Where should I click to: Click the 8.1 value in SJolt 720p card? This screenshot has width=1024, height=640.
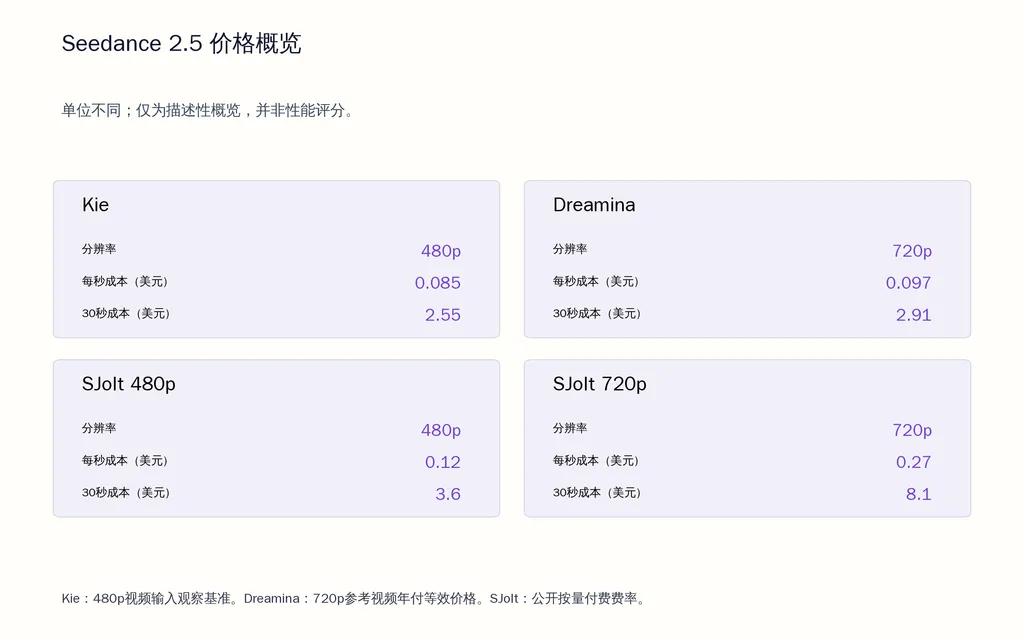pyautogui.click(x=919, y=494)
